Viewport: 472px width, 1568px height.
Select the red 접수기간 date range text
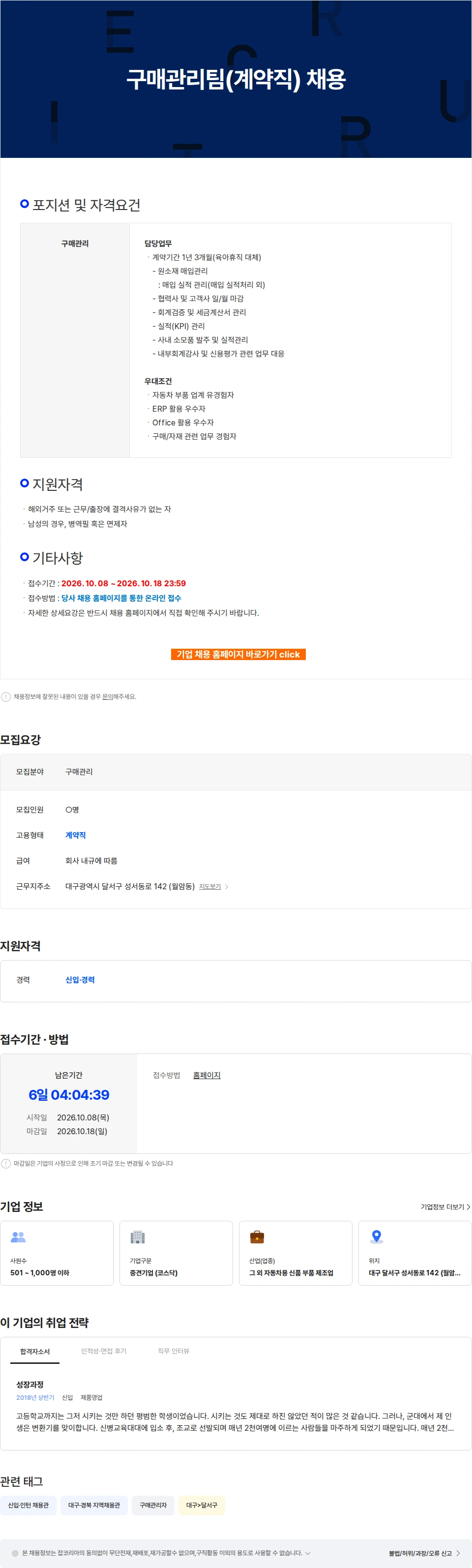pos(123,583)
